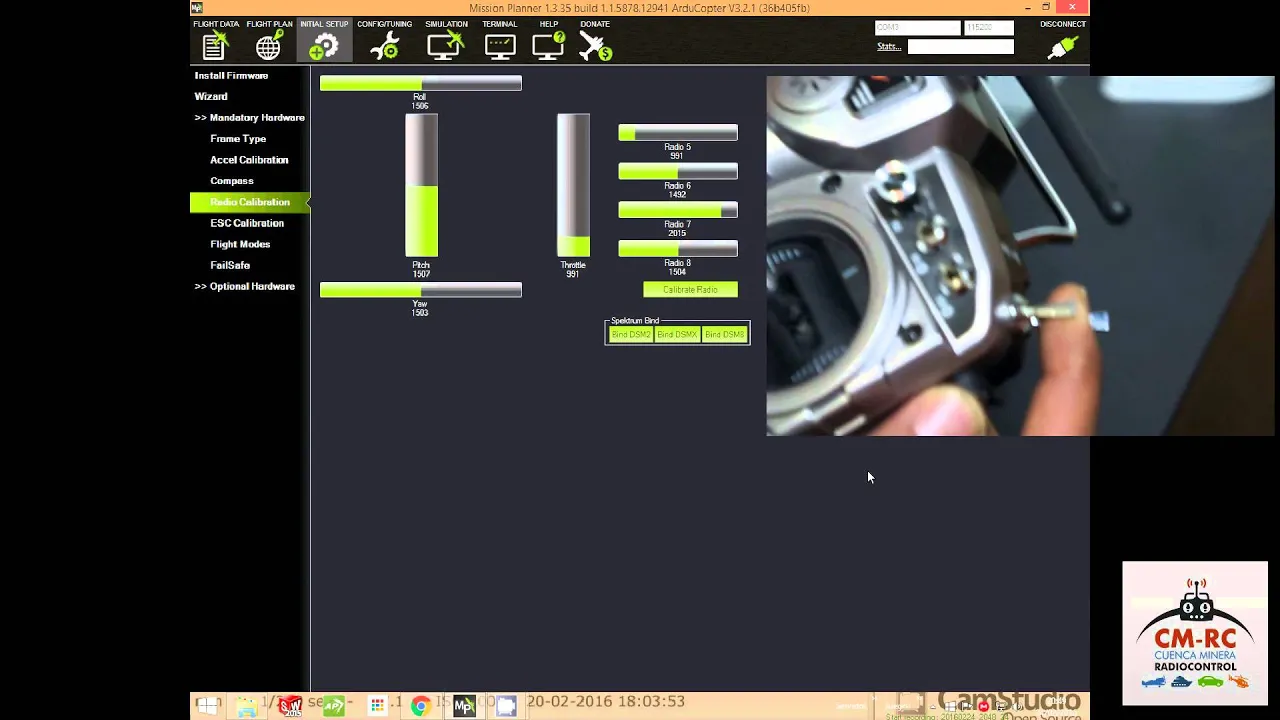Open Google Chrome from the taskbar
Screen dimensions: 1280x720
click(x=420, y=706)
